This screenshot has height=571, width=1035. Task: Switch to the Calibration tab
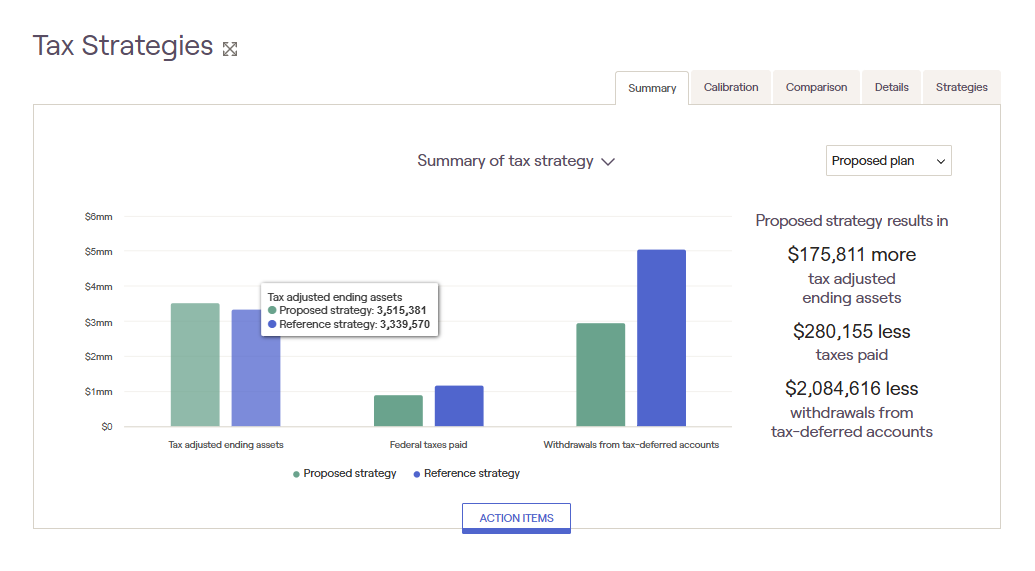pos(731,87)
